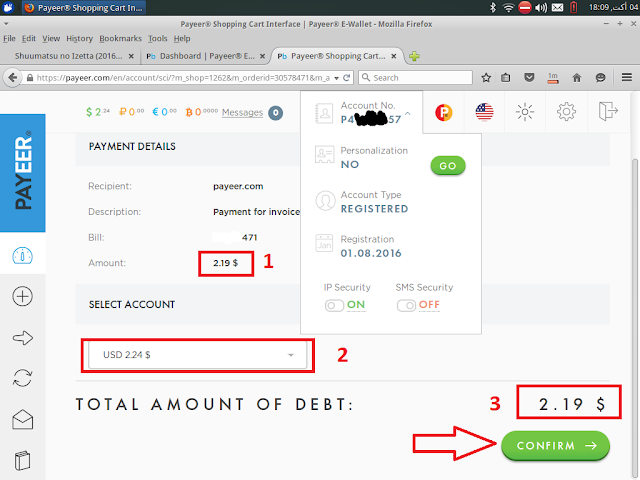The width and height of the screenshot is (640, 480).
Task: Reload the page with the refresh icon
Action: pos(347,78)
